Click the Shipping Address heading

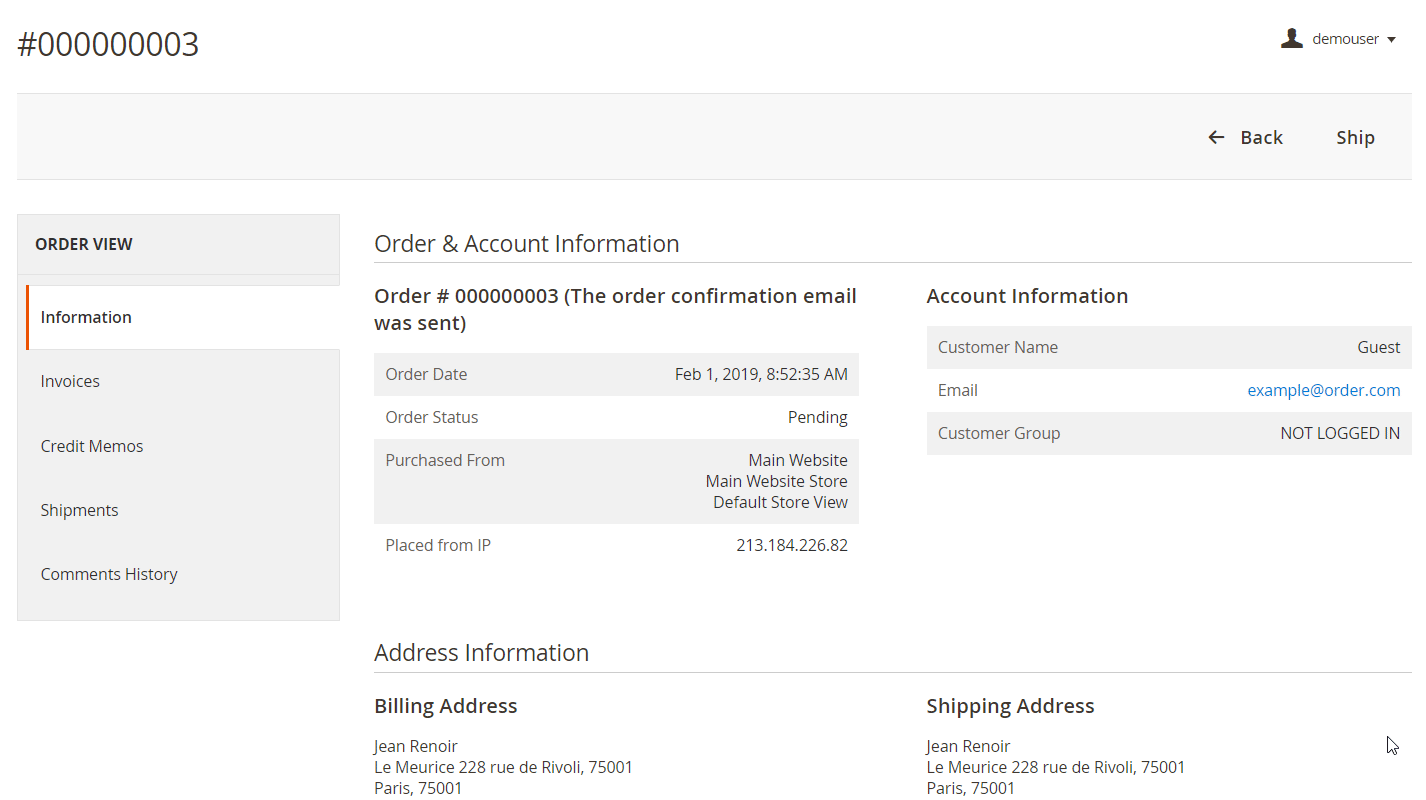1010,706
